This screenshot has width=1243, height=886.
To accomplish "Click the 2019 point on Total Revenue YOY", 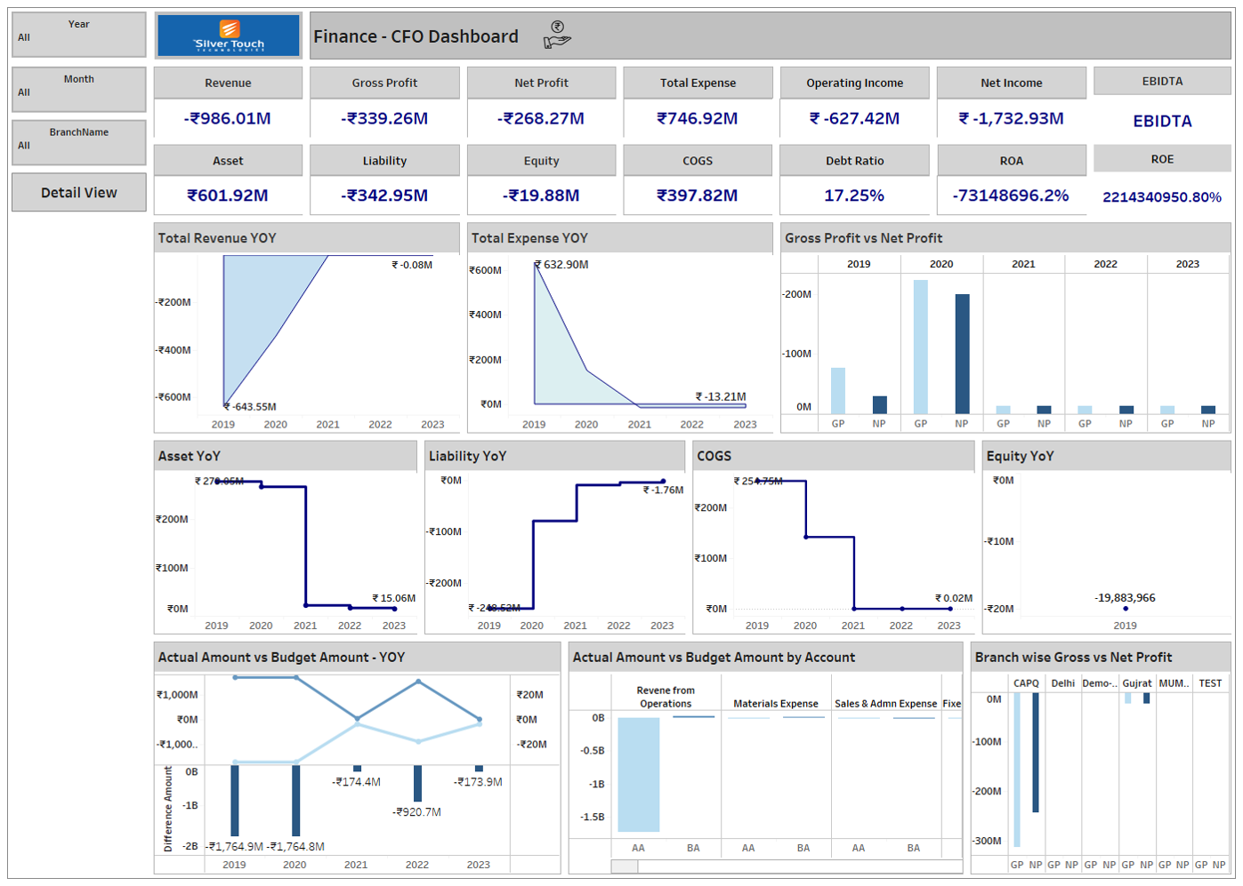I will (224, 405).
